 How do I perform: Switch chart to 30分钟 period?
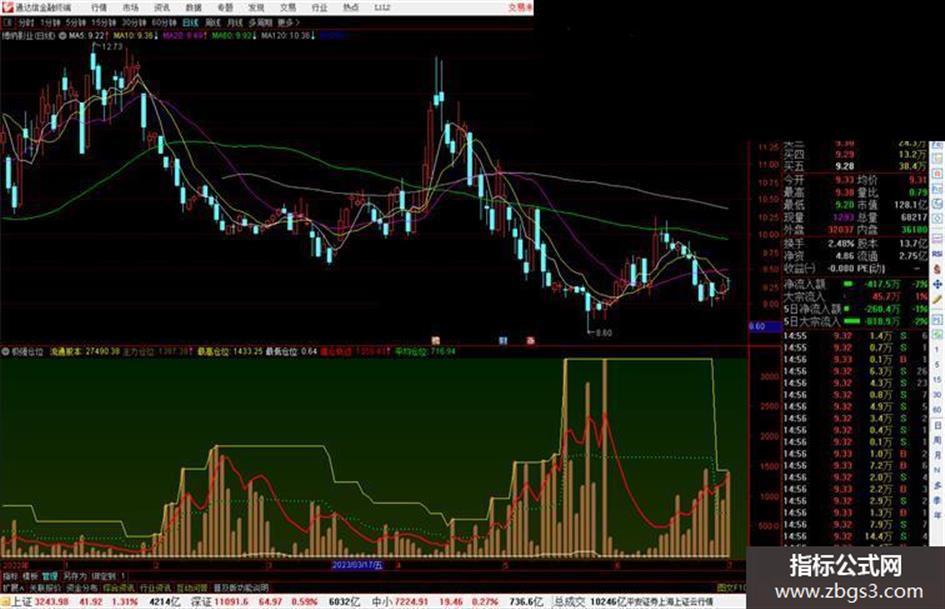(x=134, y=22)
